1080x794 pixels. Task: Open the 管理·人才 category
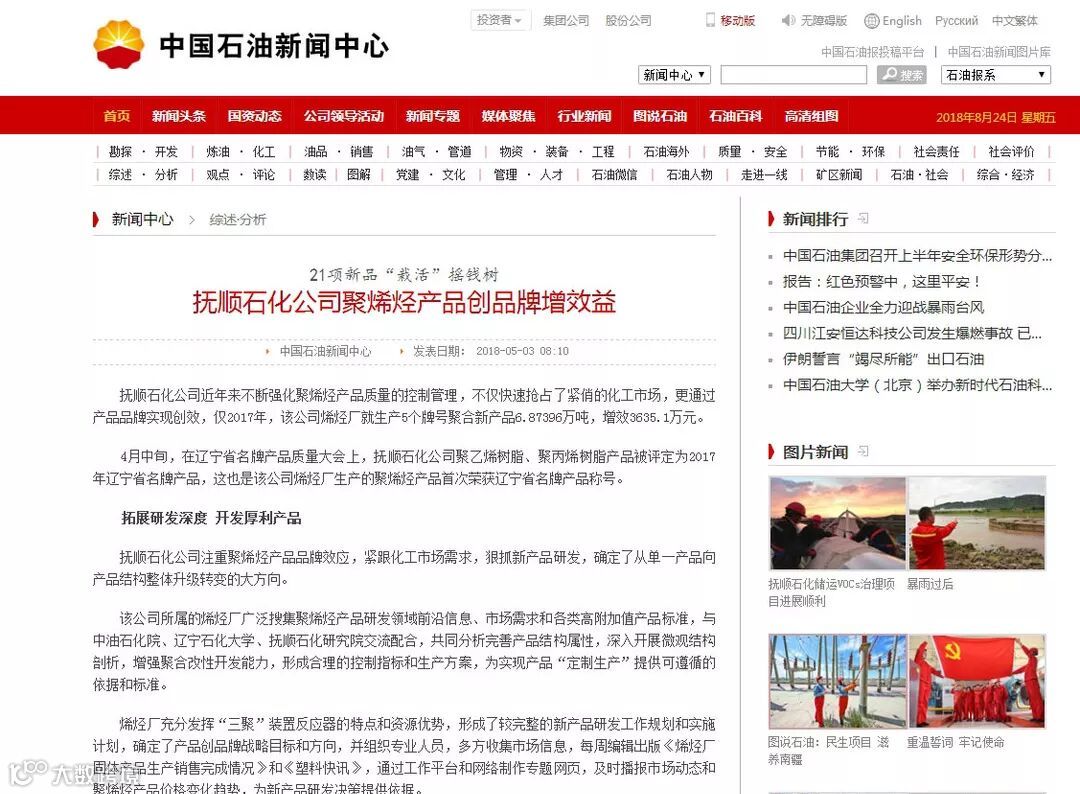point(528,175)
